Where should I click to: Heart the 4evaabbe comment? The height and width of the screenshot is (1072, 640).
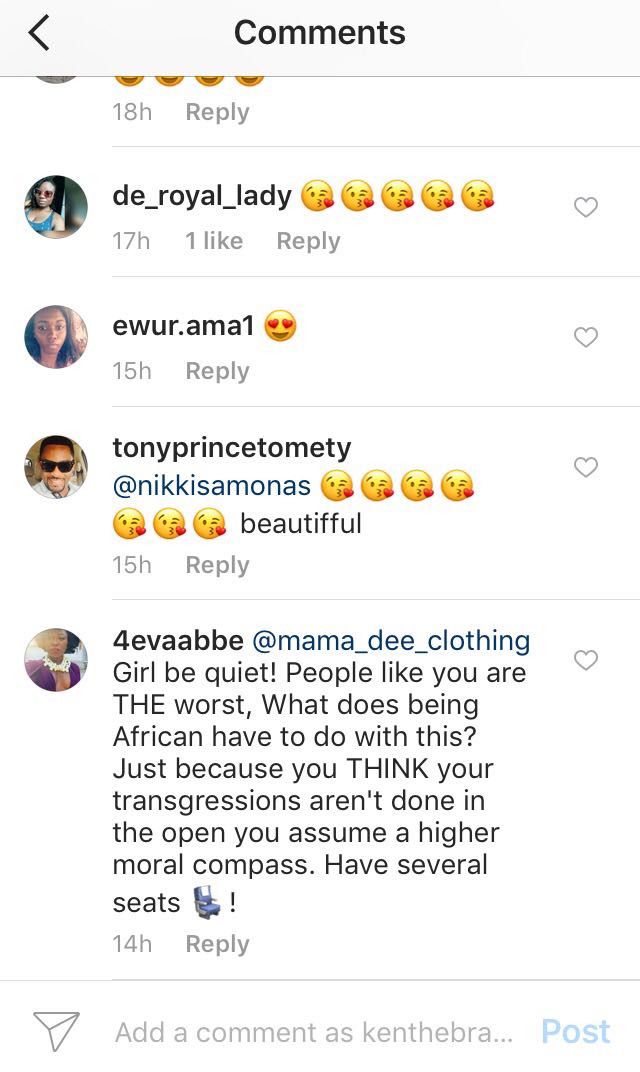point(585,660)
